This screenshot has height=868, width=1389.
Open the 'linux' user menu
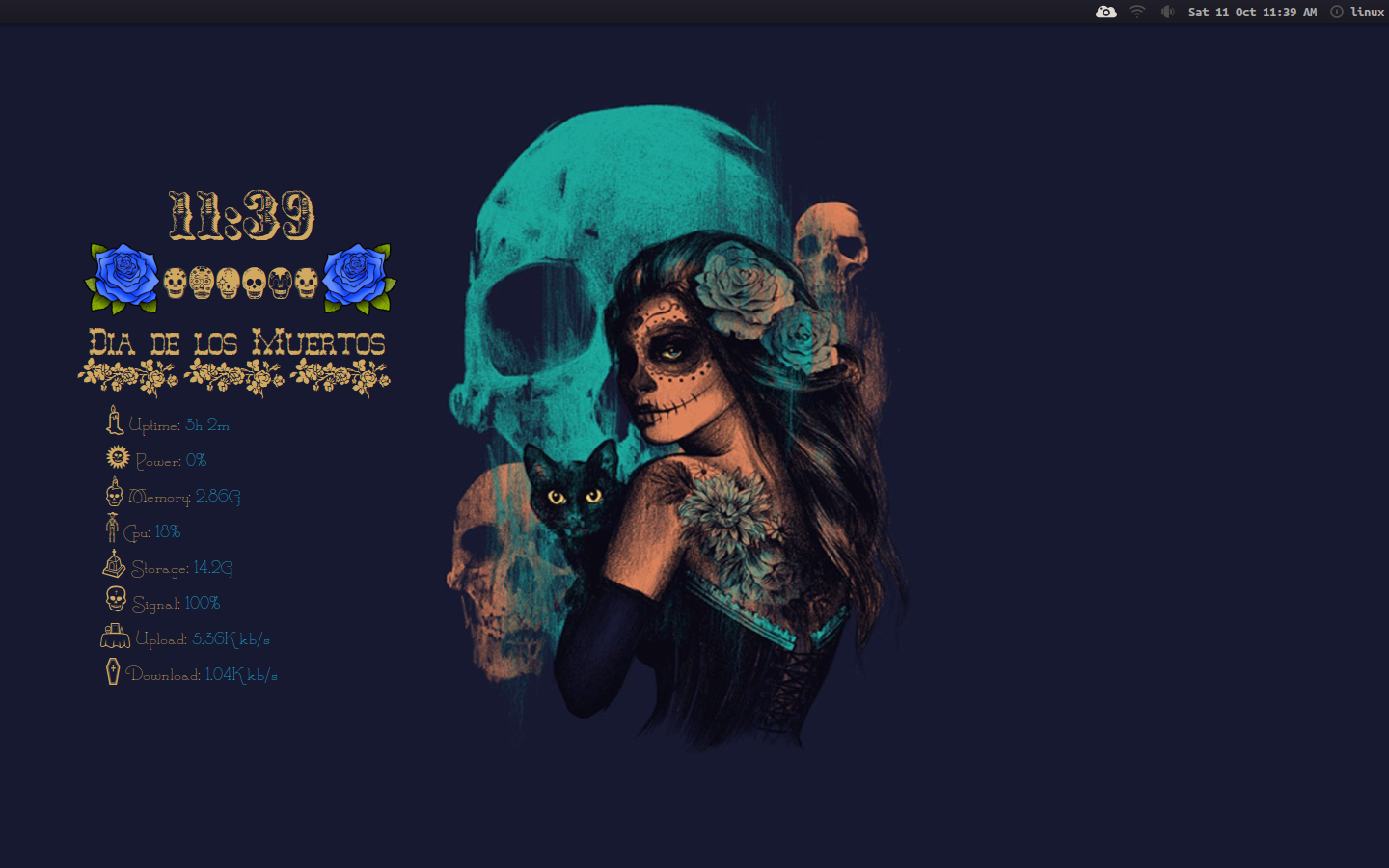coord(1367,13)
